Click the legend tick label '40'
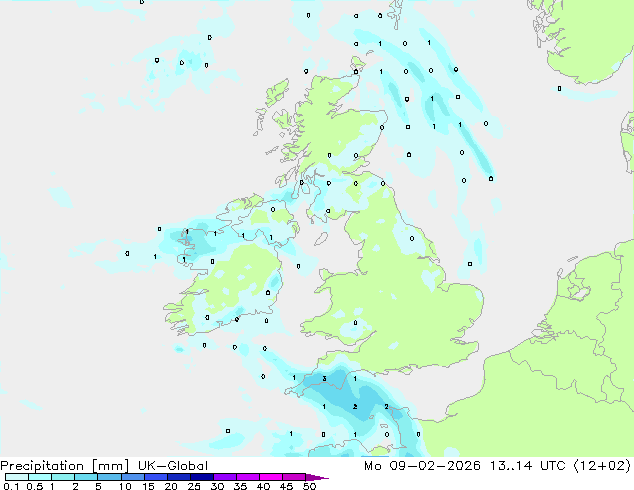Image resolution: width=634 pixels, height=490 pixels. 263,486
